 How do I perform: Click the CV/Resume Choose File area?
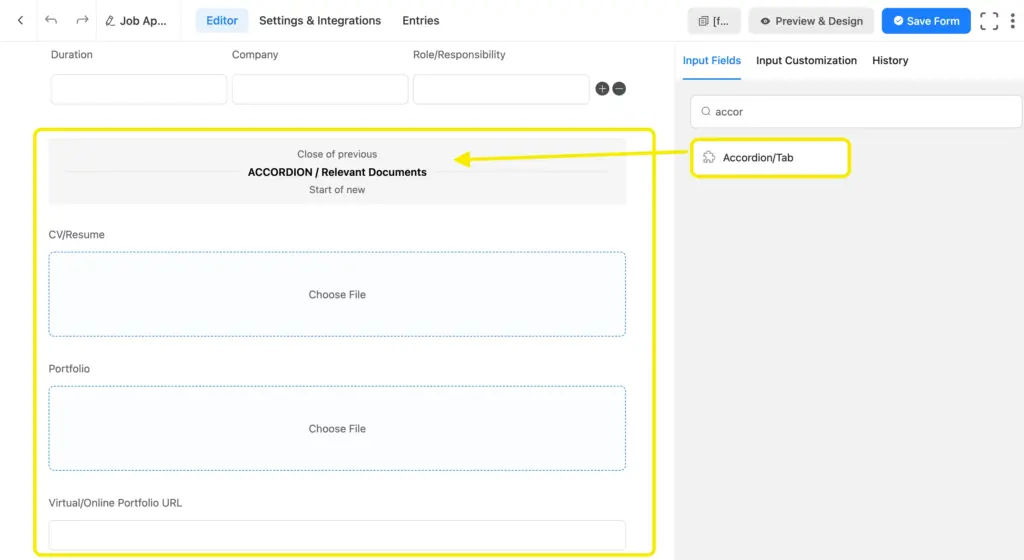pos(337,294)
